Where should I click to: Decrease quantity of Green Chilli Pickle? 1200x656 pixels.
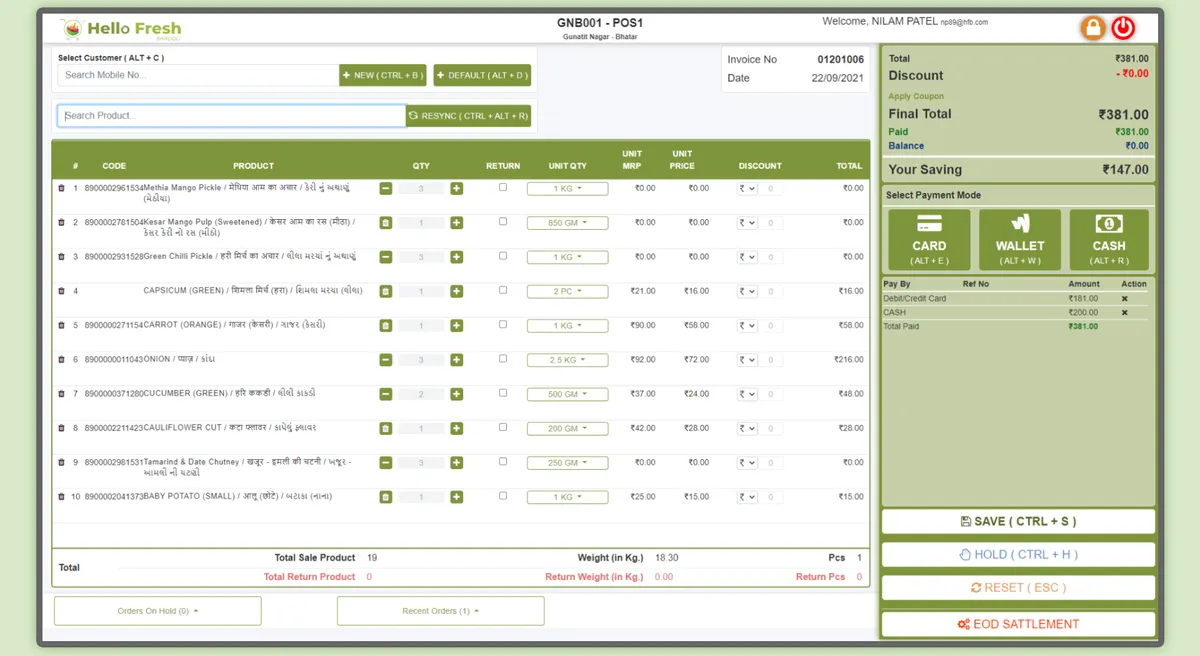pyautogui.click(x=386, y=257)
